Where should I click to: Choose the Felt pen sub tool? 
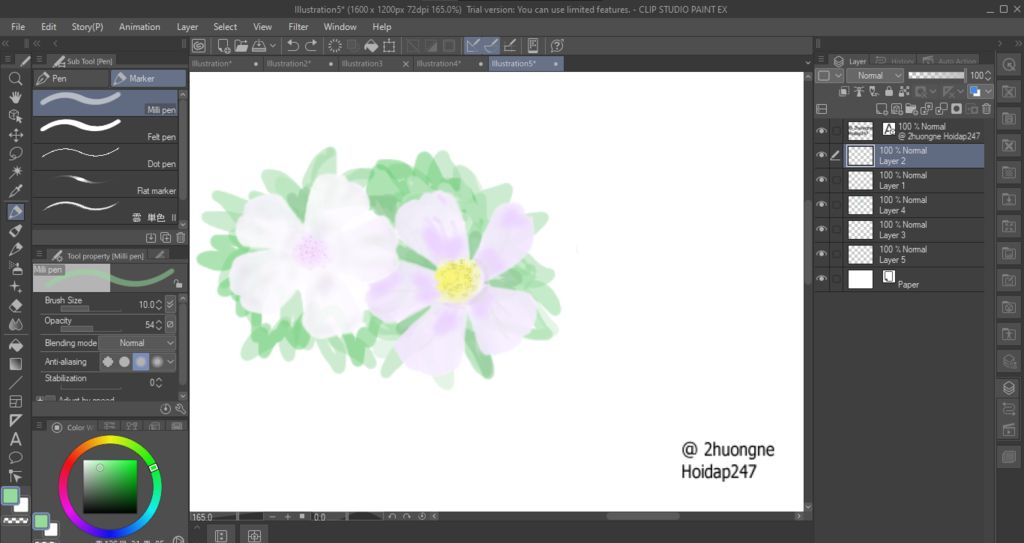point(106,131)
